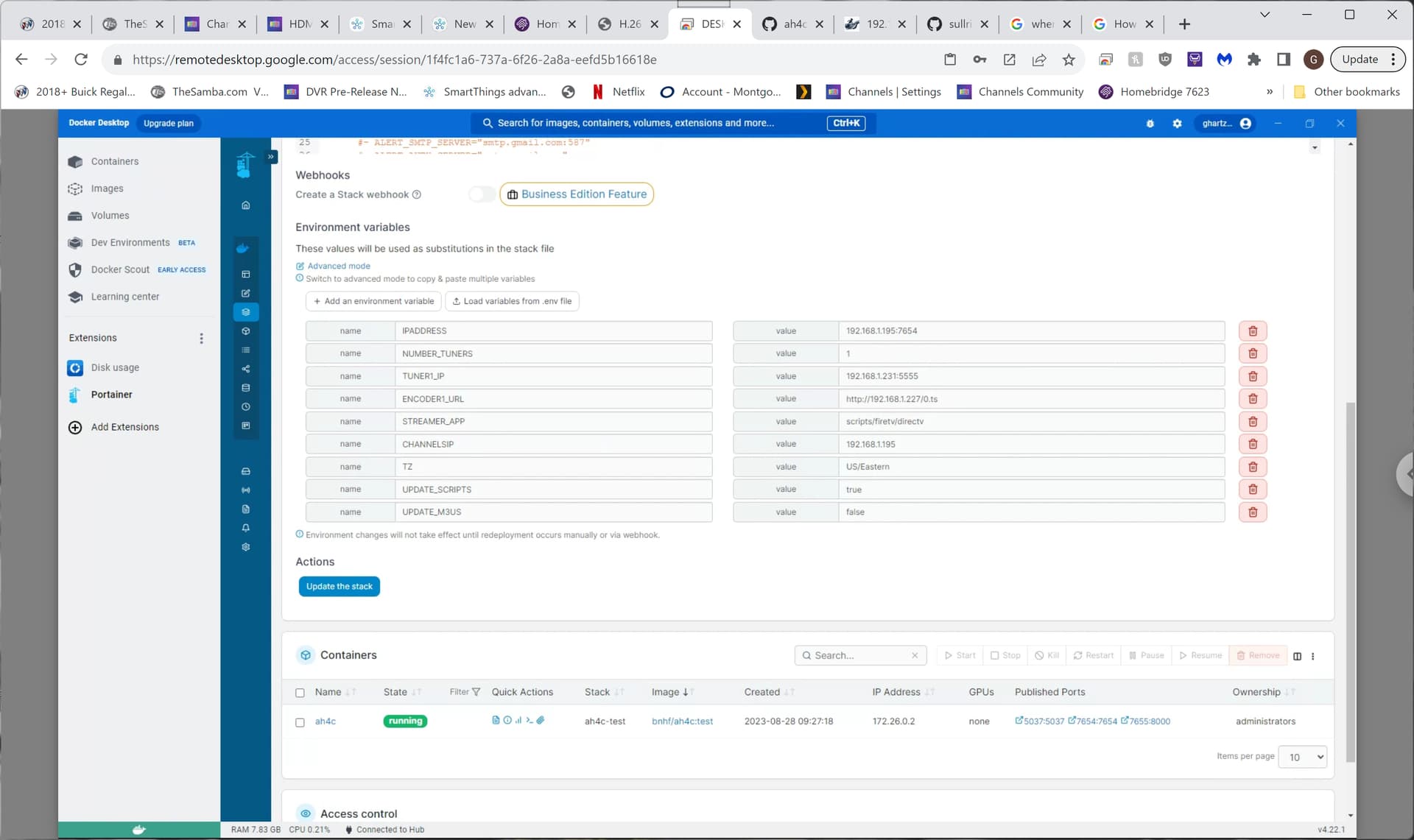Click container logs quick action icon
1414x840 pixels.
496,721
